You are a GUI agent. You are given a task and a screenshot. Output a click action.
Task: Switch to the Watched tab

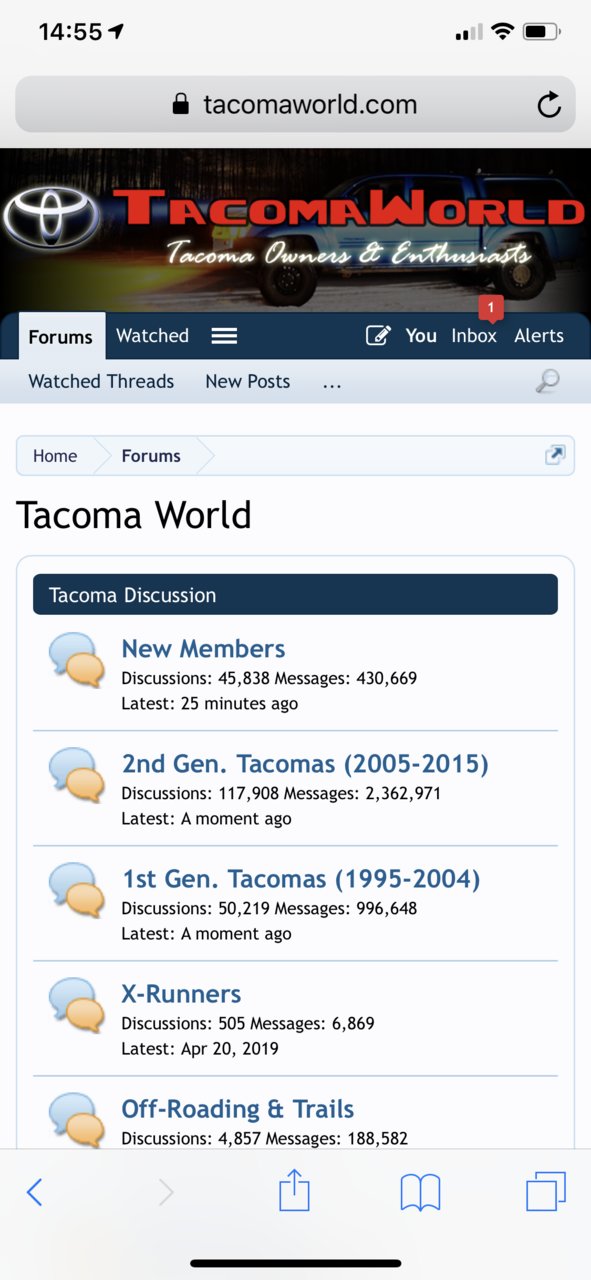[x=152, y=336]
